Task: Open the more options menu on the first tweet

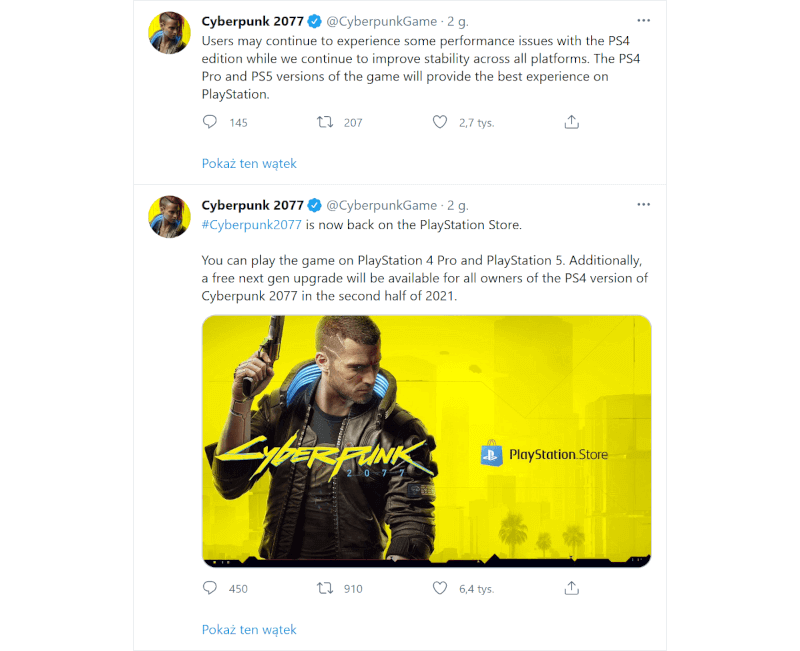Action: (643, 19)
